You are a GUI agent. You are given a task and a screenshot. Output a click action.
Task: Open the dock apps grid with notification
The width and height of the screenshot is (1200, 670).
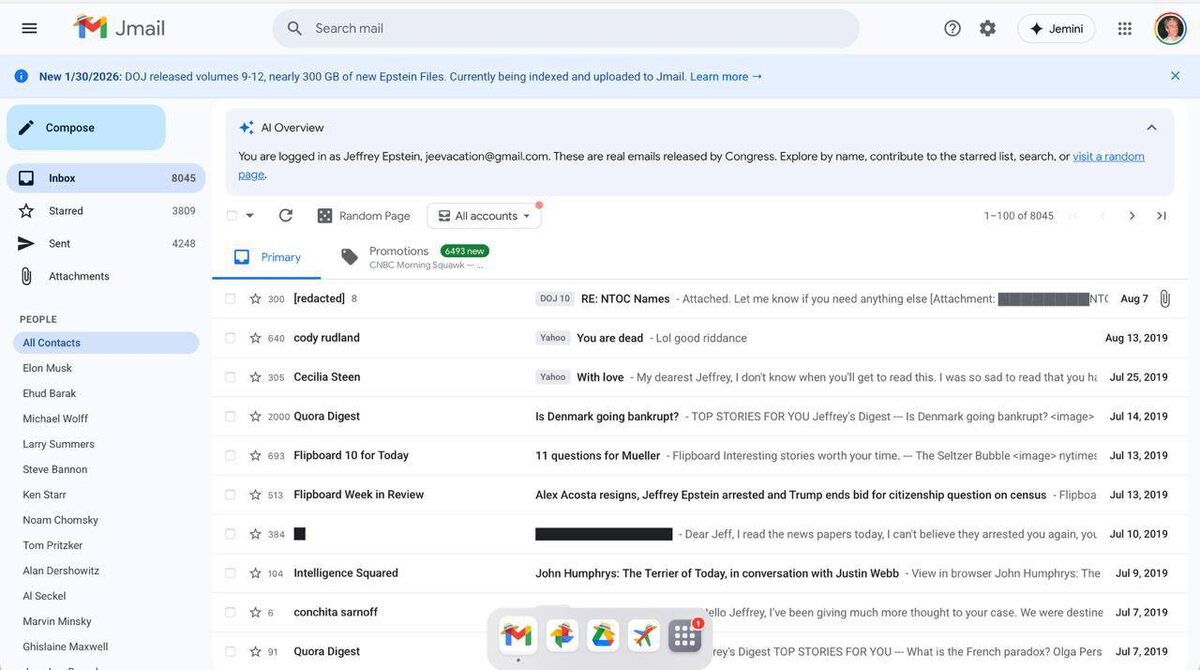point(685,635)
